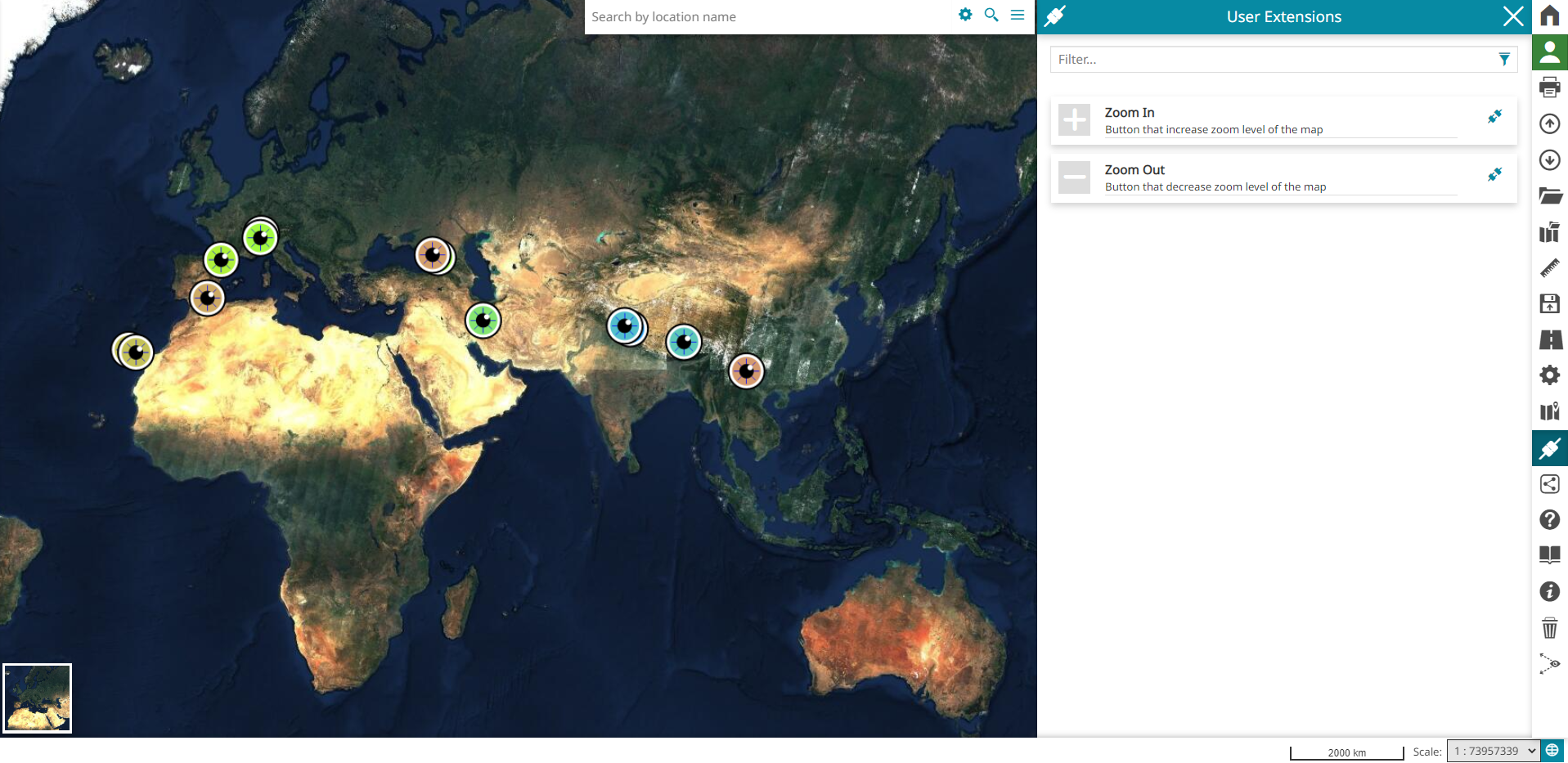Toggle the Zoom Out extension plug icon
This screenshot has height=763, width=1568.
point(1494,174)
